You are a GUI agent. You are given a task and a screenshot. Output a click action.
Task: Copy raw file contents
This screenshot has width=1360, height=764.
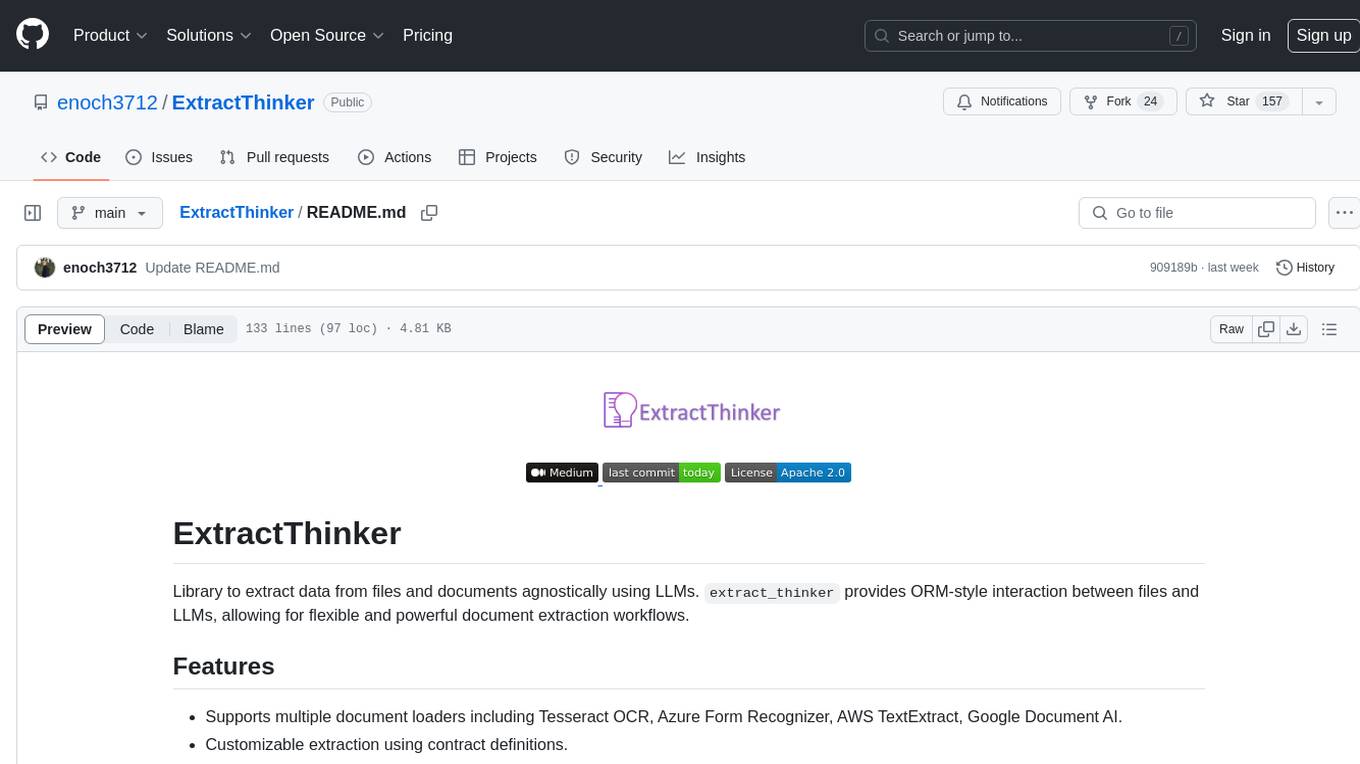point(1266,329)
